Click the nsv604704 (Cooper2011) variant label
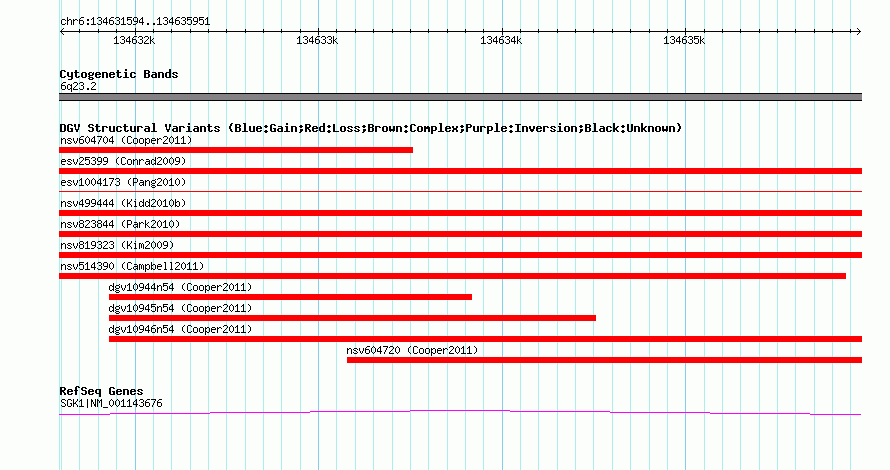The height and width of the screenshot is (470, 890). [126, 140]
